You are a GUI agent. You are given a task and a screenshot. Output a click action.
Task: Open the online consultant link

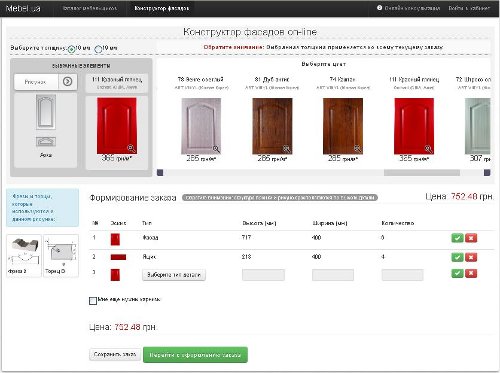click(x=408, y=8)
